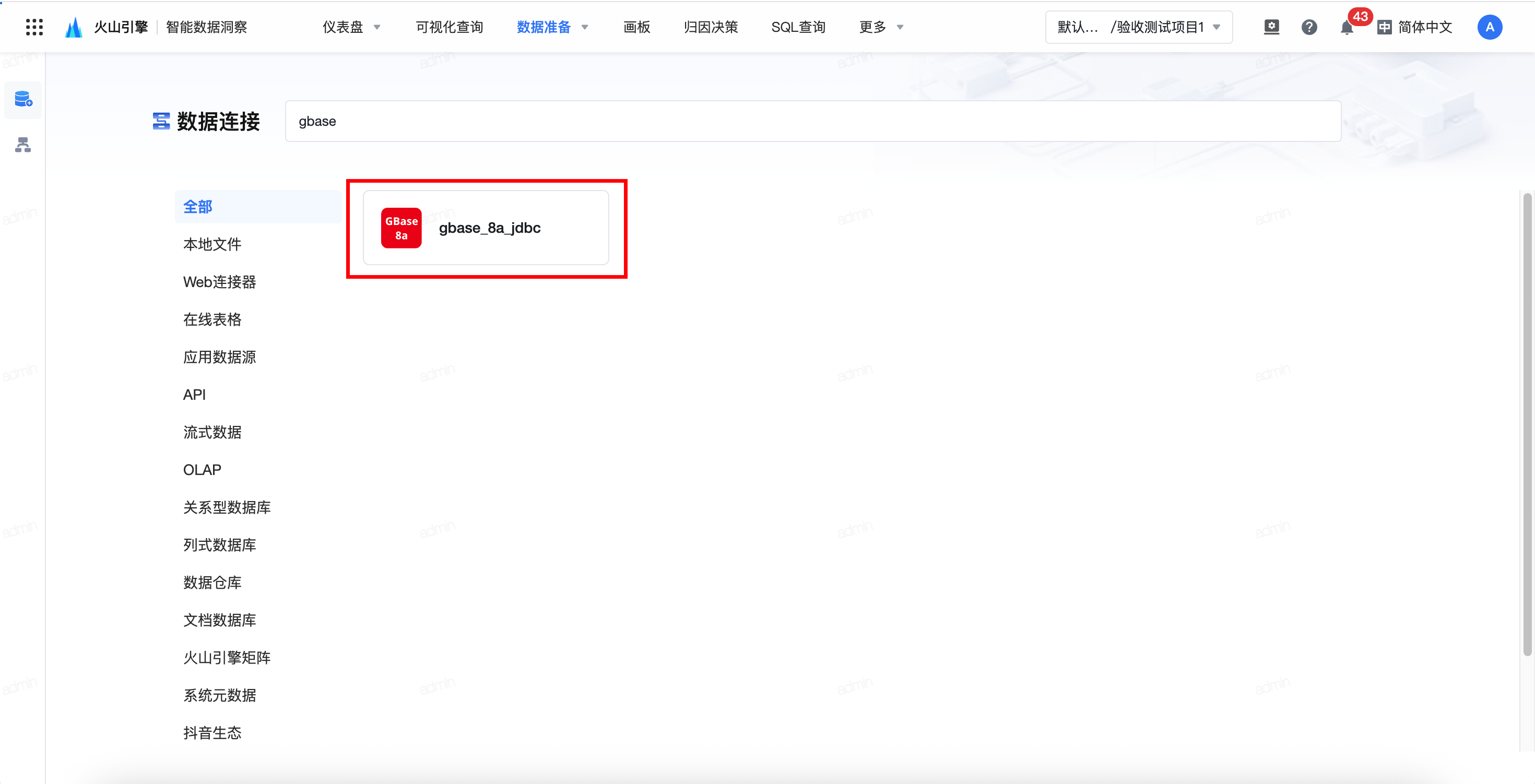
Task: Open the 画板 menu item
Action: pyautogui.click(x=636, y=27)
